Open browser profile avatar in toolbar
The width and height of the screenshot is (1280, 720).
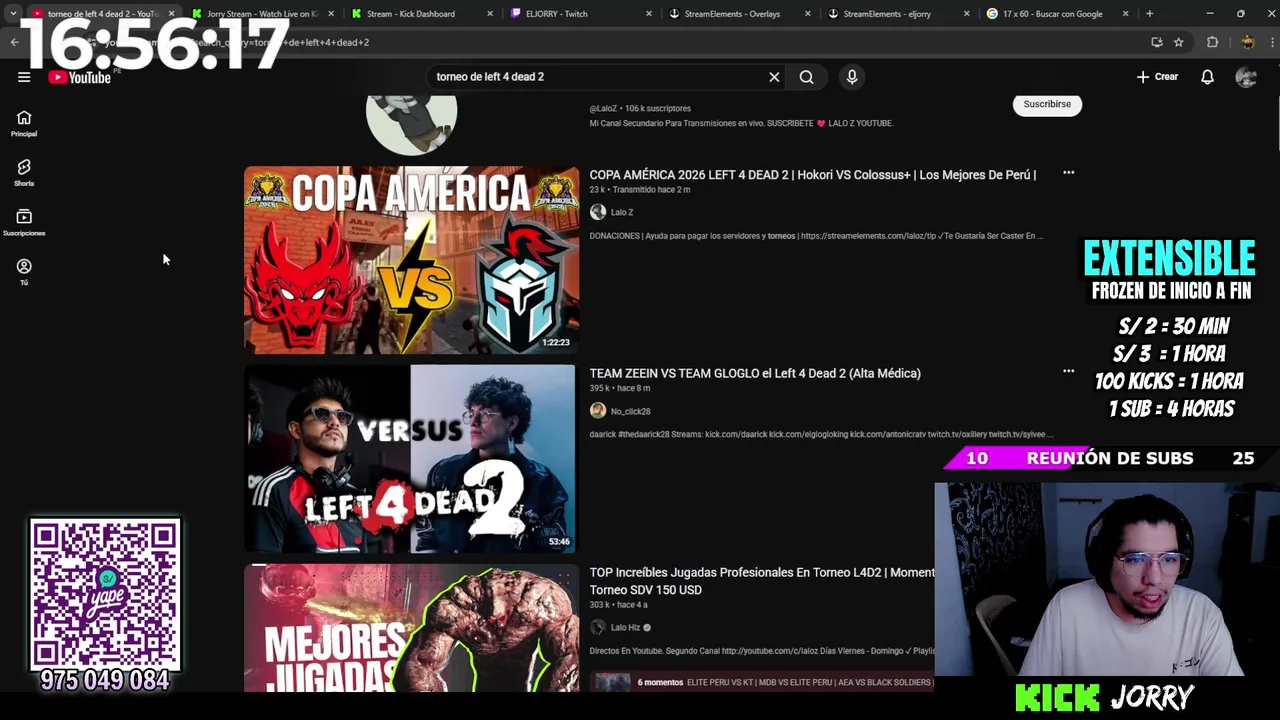tap(1247, 42)
